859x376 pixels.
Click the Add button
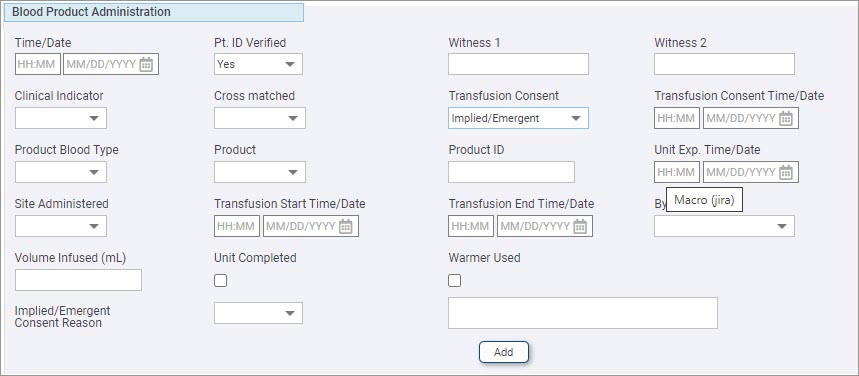(503, 352)
